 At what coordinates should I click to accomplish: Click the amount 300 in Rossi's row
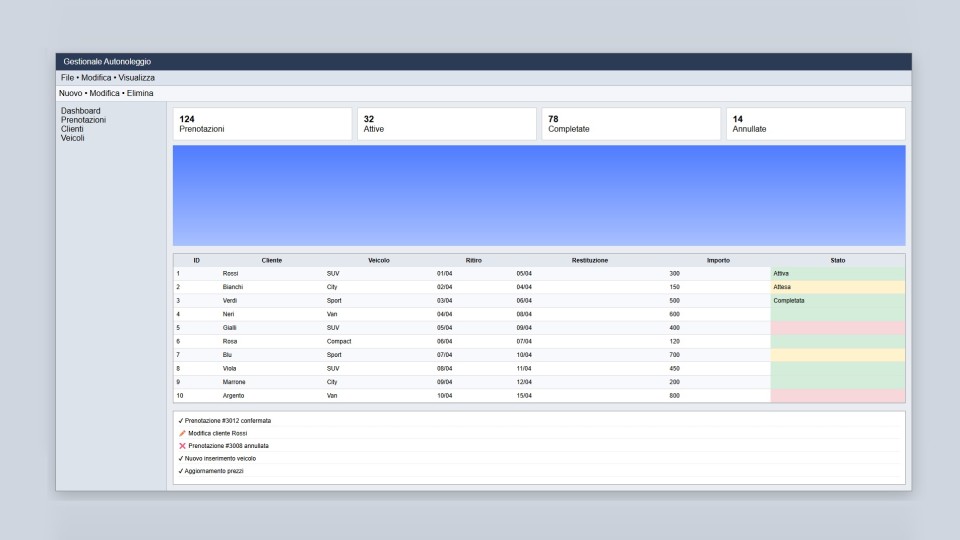pos(674,274)
